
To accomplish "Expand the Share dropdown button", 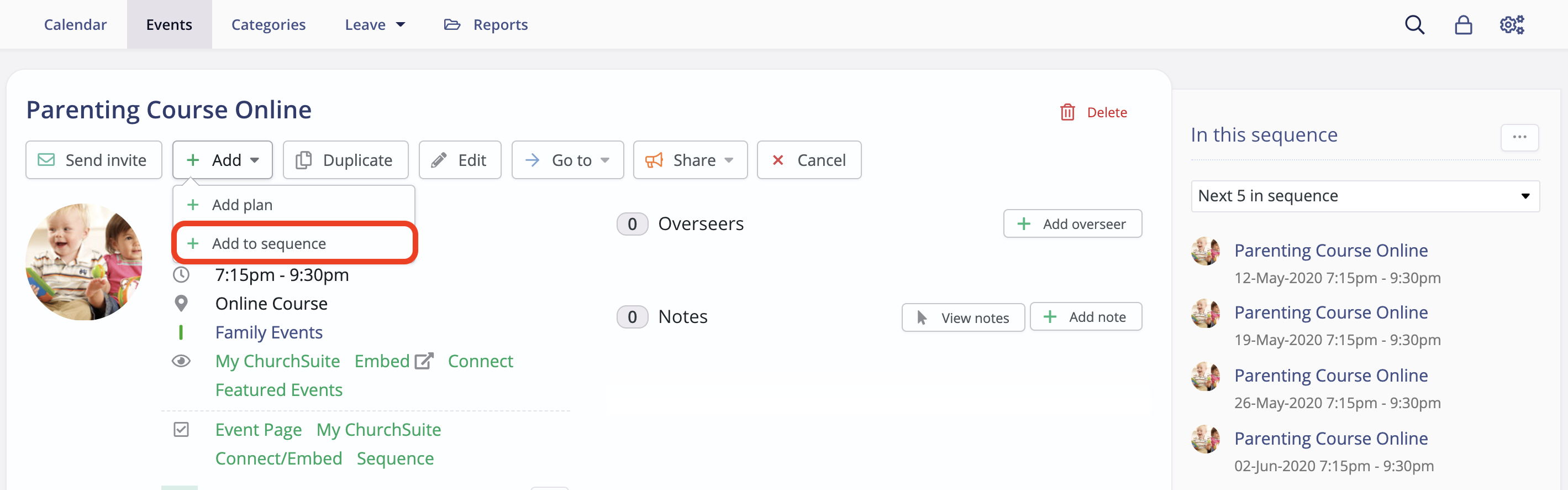I will click(690, 160).
